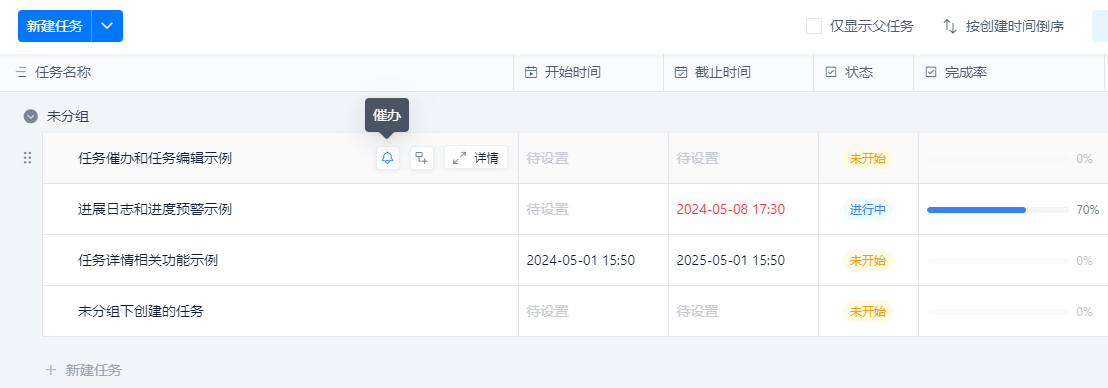The height and width of the screenshot is (388, 1108).
Task: Click the checkbox icon in 完成率 header
Action: 931,72
